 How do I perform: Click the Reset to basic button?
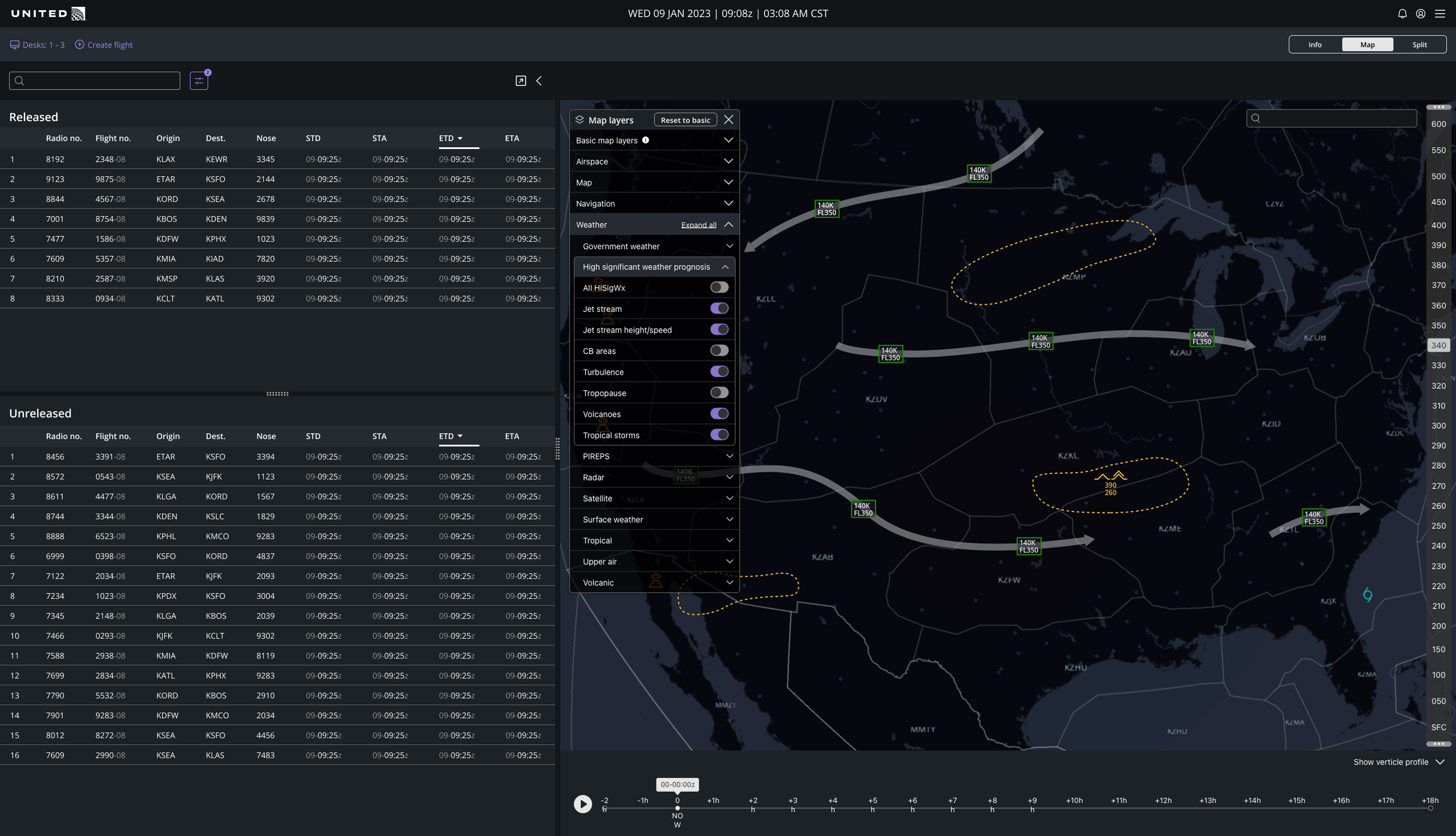(x=685, y=120)
